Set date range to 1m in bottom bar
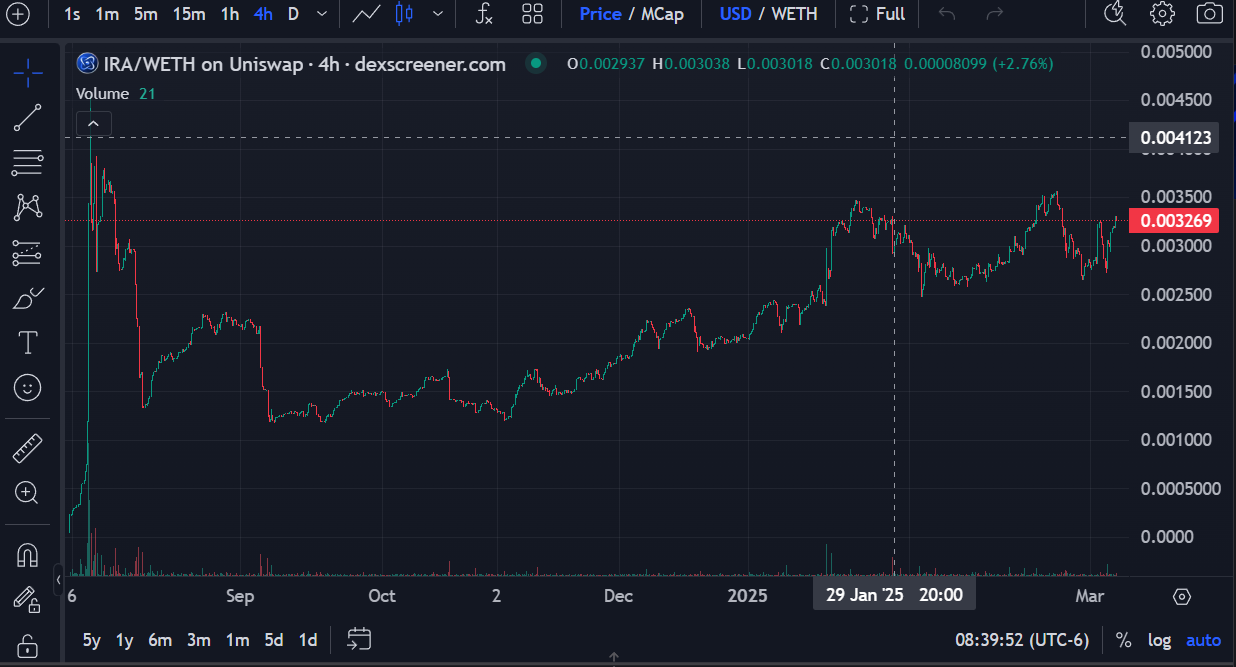The height and width of the screenshot is (667, 1236). (237, 640)
